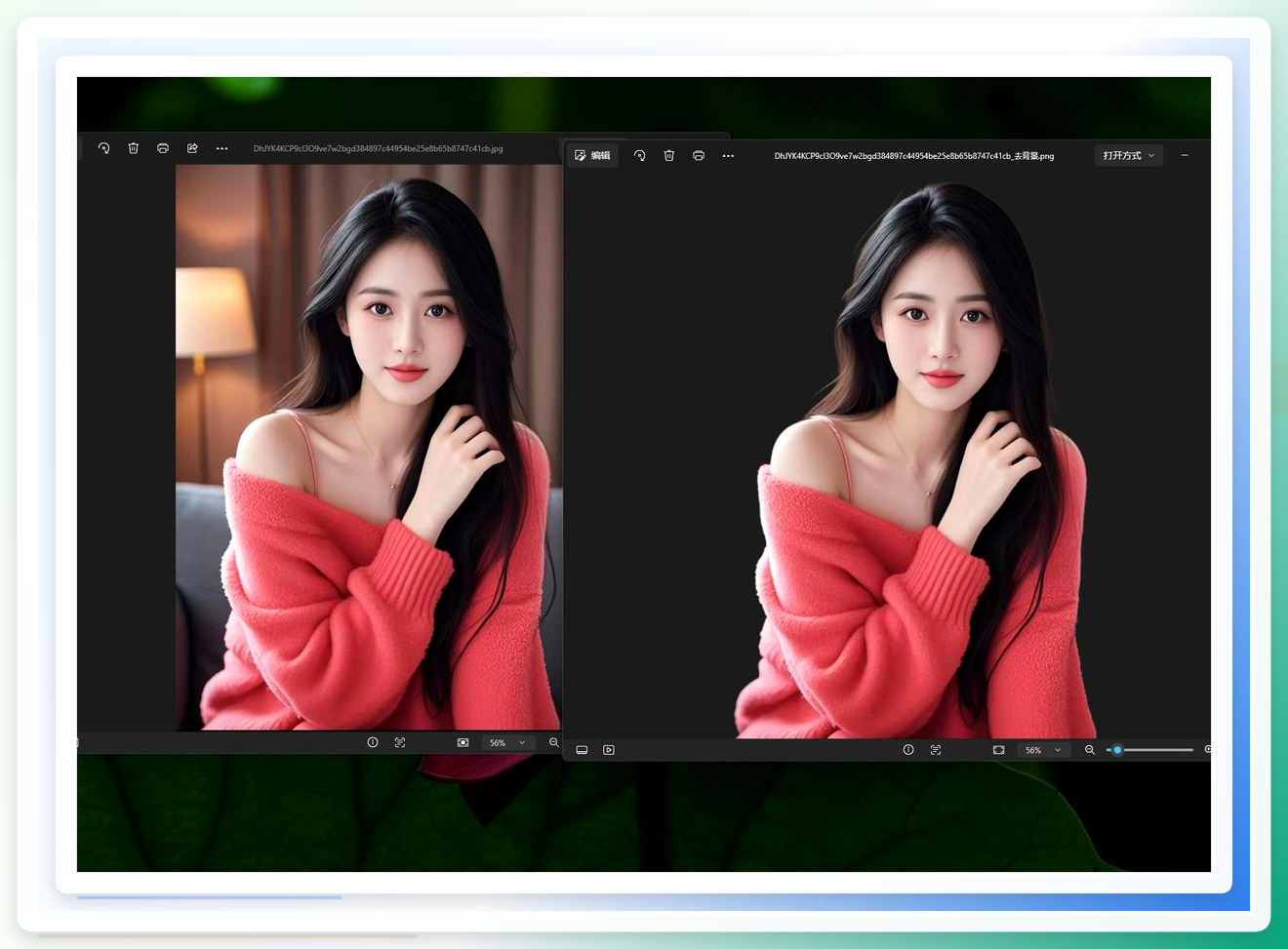Rotate the image in the left jpg window
Image resolution: width=1288 pixels, height=949 pixels.
[103, 148]
